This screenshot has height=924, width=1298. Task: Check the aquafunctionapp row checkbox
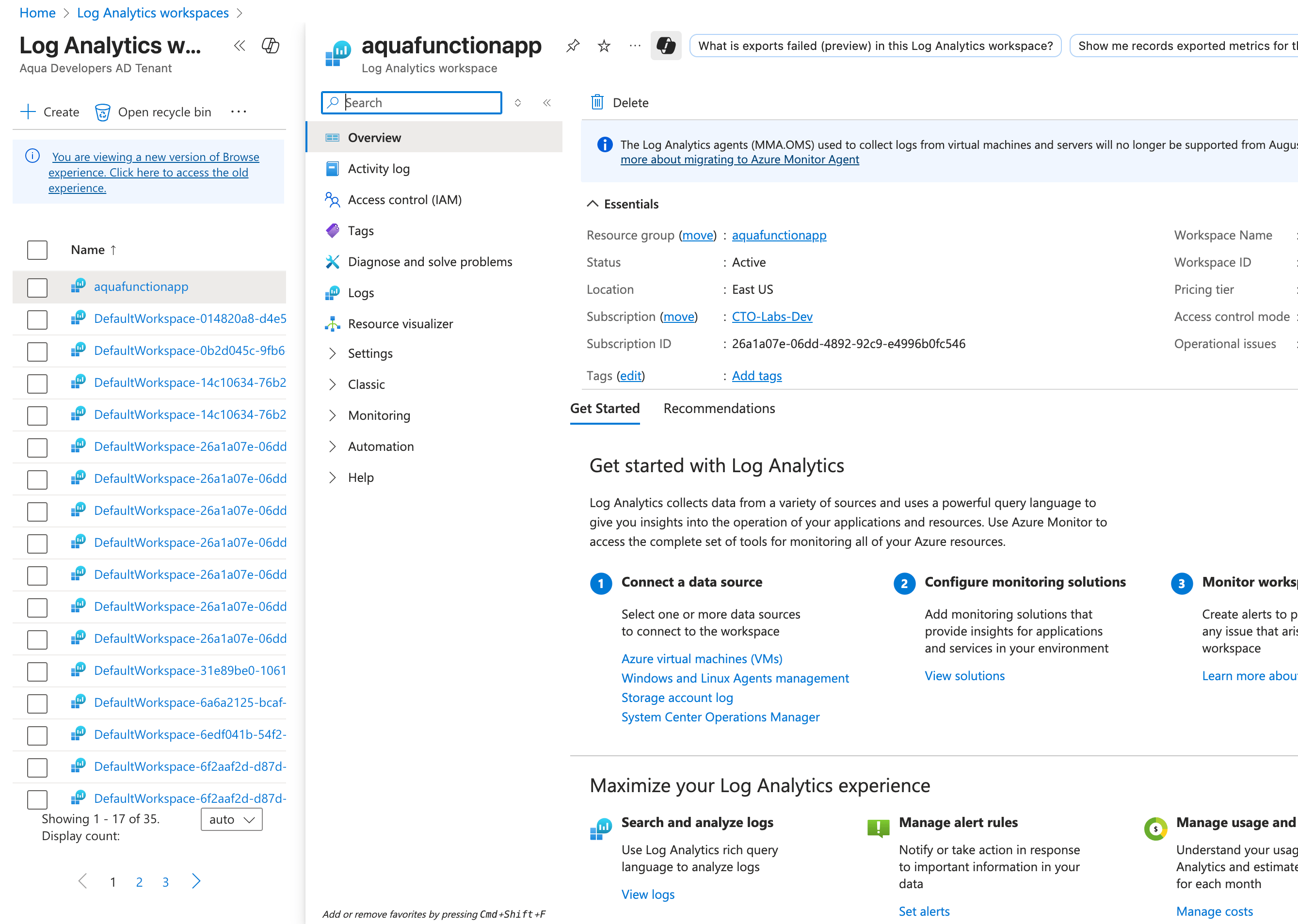[x=37, y=287]
